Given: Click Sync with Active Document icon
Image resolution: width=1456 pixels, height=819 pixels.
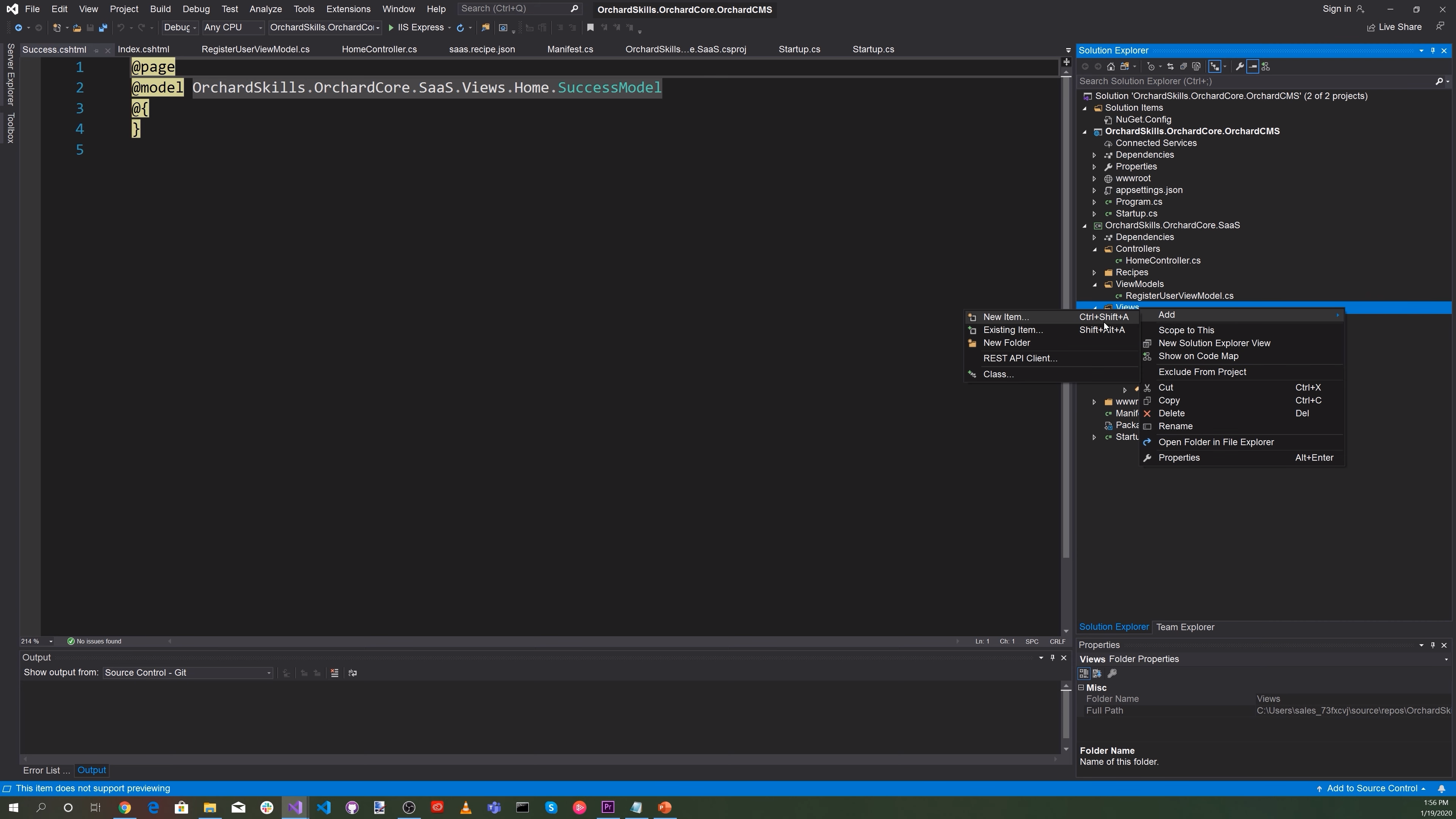Looking at the screenshot, I should click(1170, 67).
